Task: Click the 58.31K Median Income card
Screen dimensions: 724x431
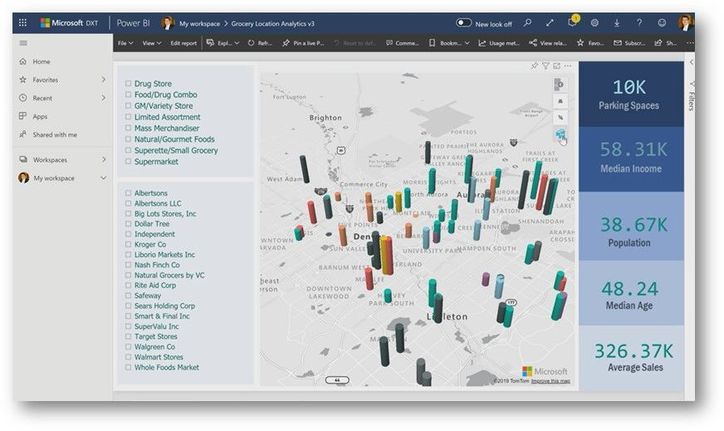Action: pos(631,159)
